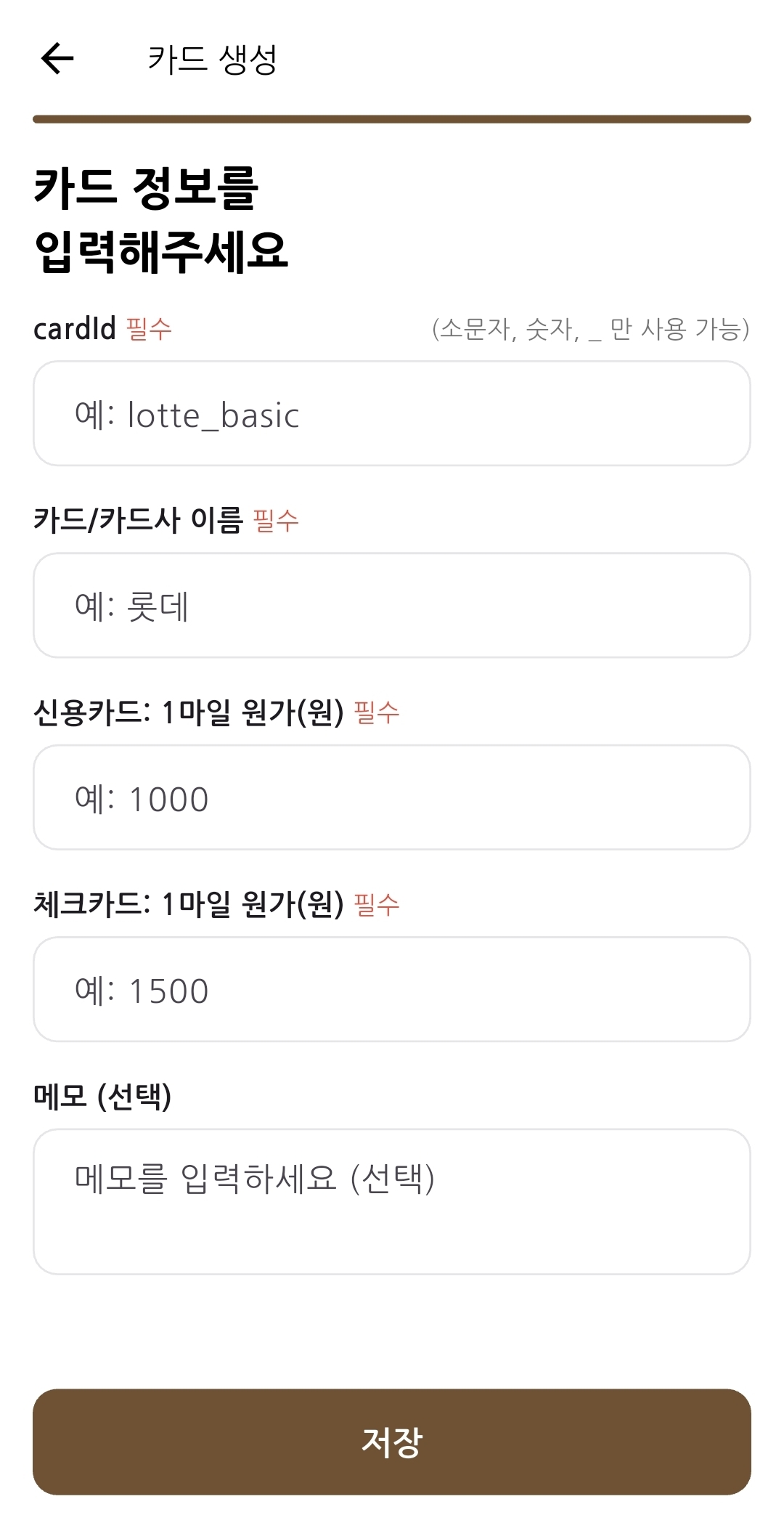Click the '카드 생성' header title

point(212,60)
